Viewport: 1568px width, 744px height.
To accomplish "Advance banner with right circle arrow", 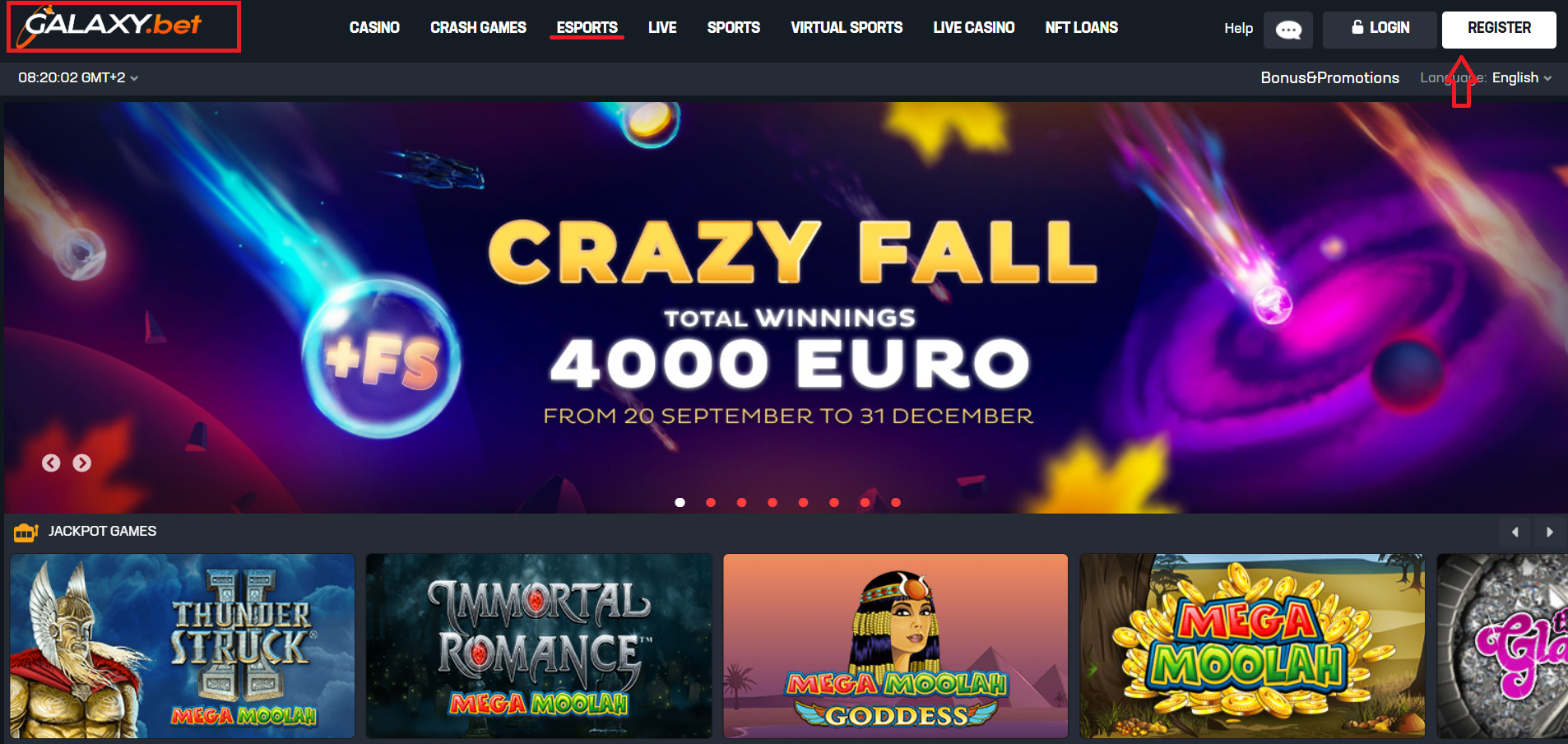I will 81,463.
